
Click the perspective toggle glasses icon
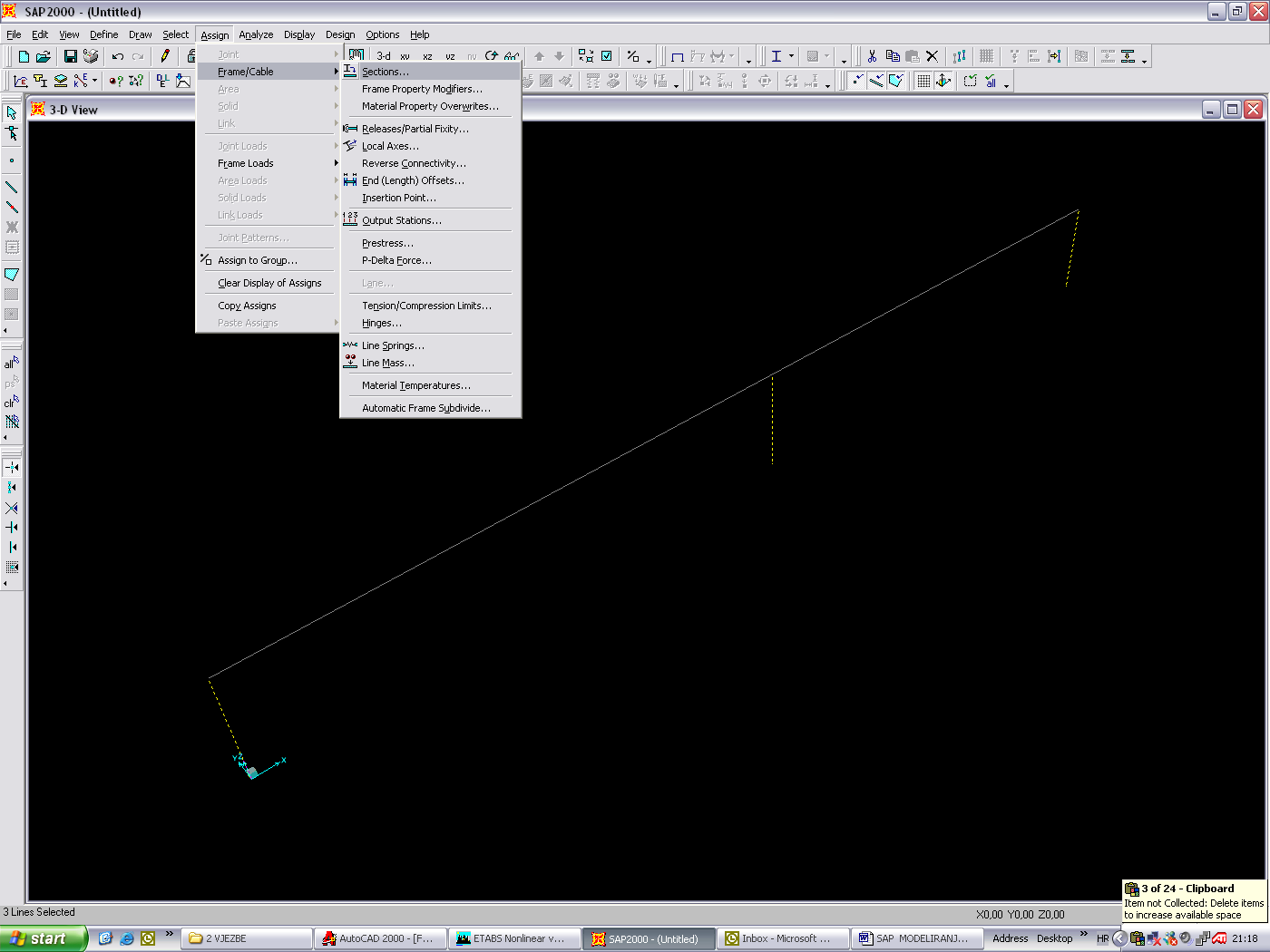(x=512, y=56)
